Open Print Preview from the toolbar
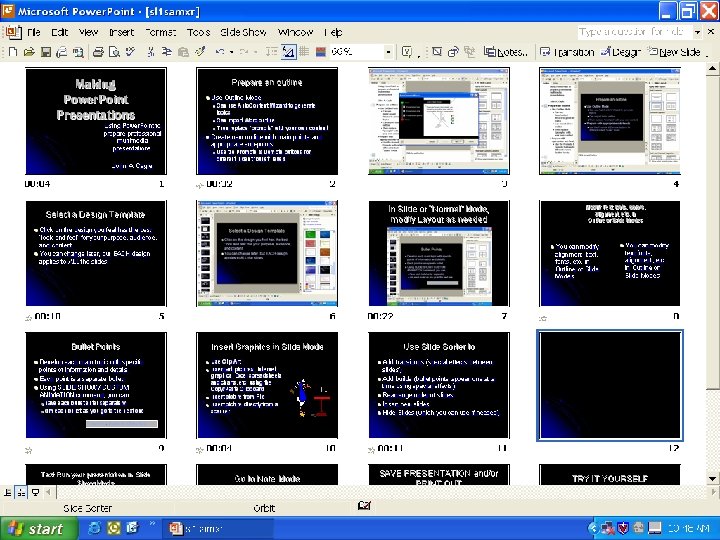The image size is (720, 540). click(114, 52)
